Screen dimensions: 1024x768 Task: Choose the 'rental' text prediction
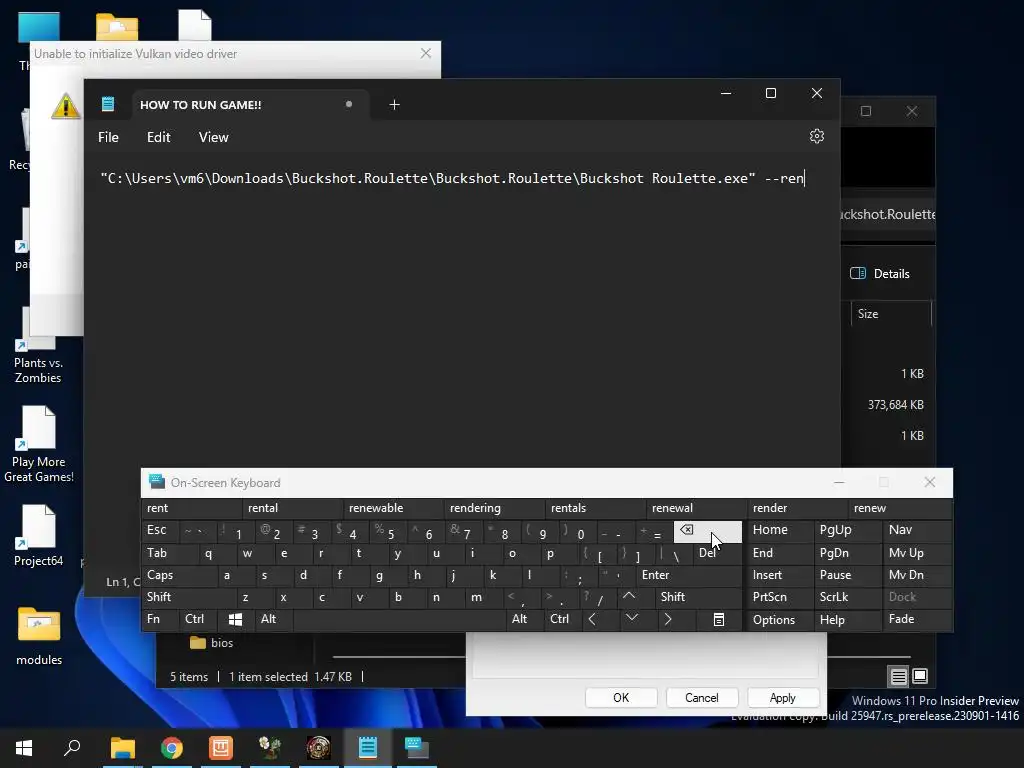[x=292, y=508]
